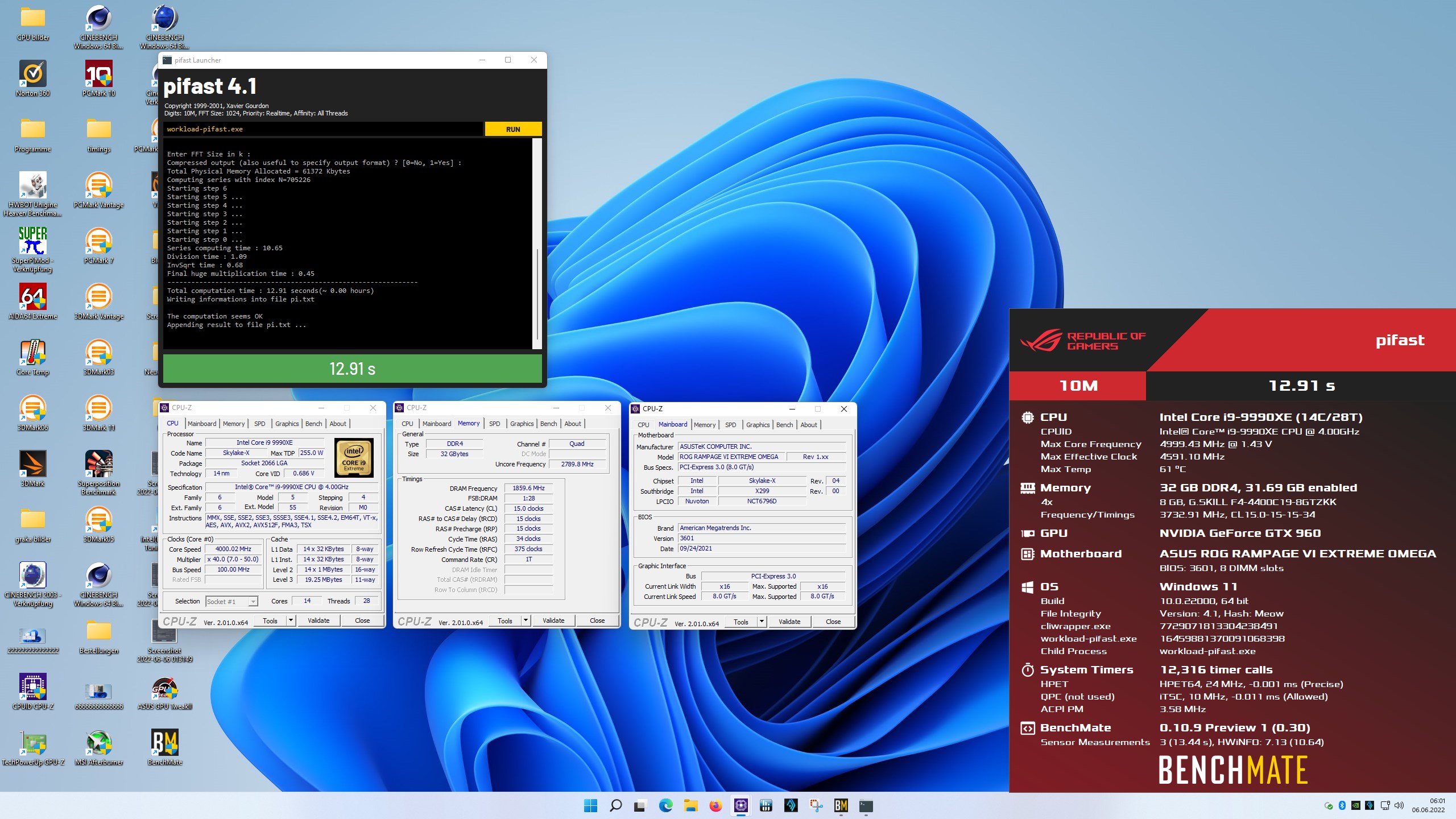Open SPD tab in middle CPU-Z window

coord(494,424)
